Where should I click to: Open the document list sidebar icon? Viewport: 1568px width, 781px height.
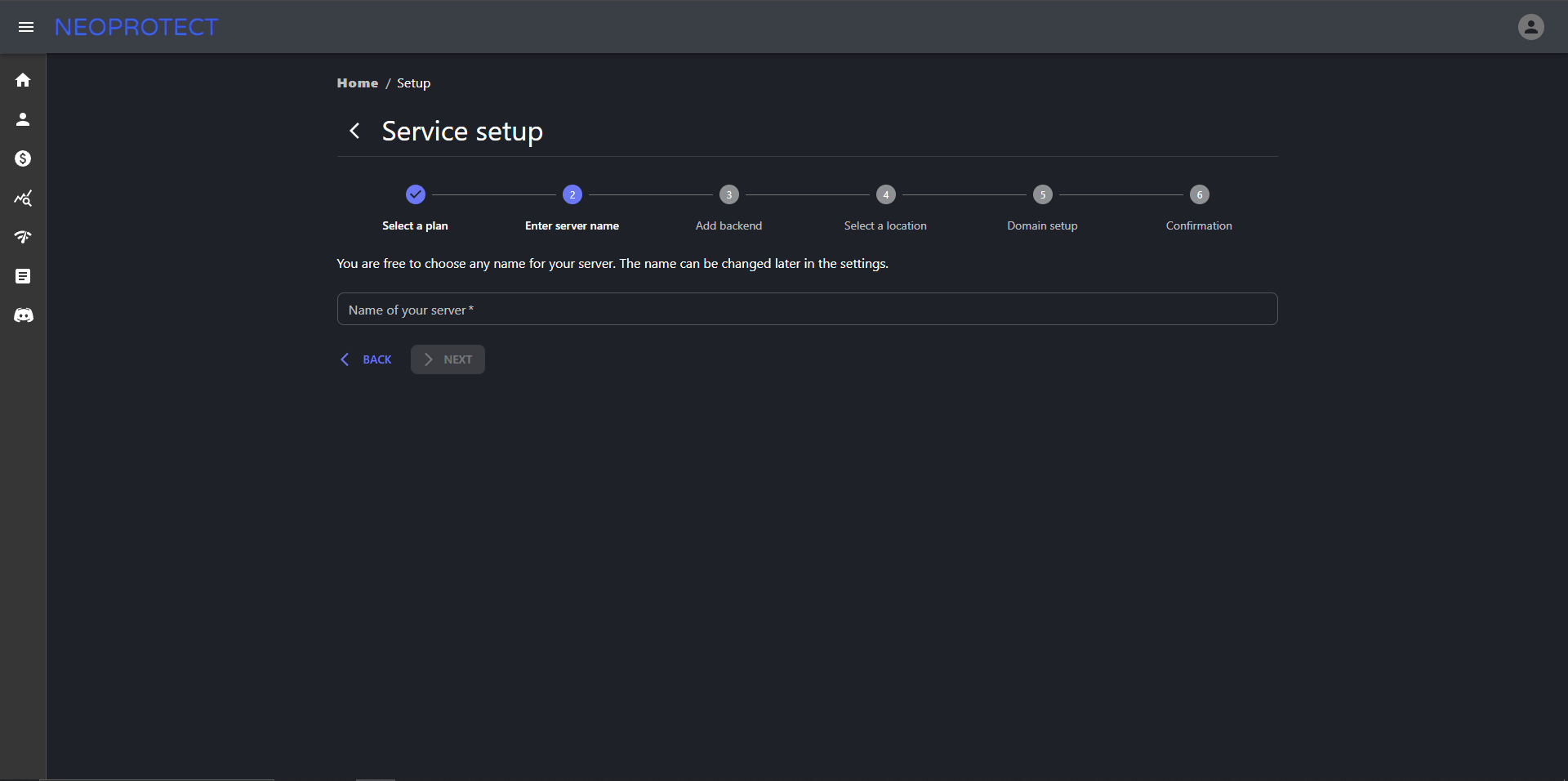(23, 276)
